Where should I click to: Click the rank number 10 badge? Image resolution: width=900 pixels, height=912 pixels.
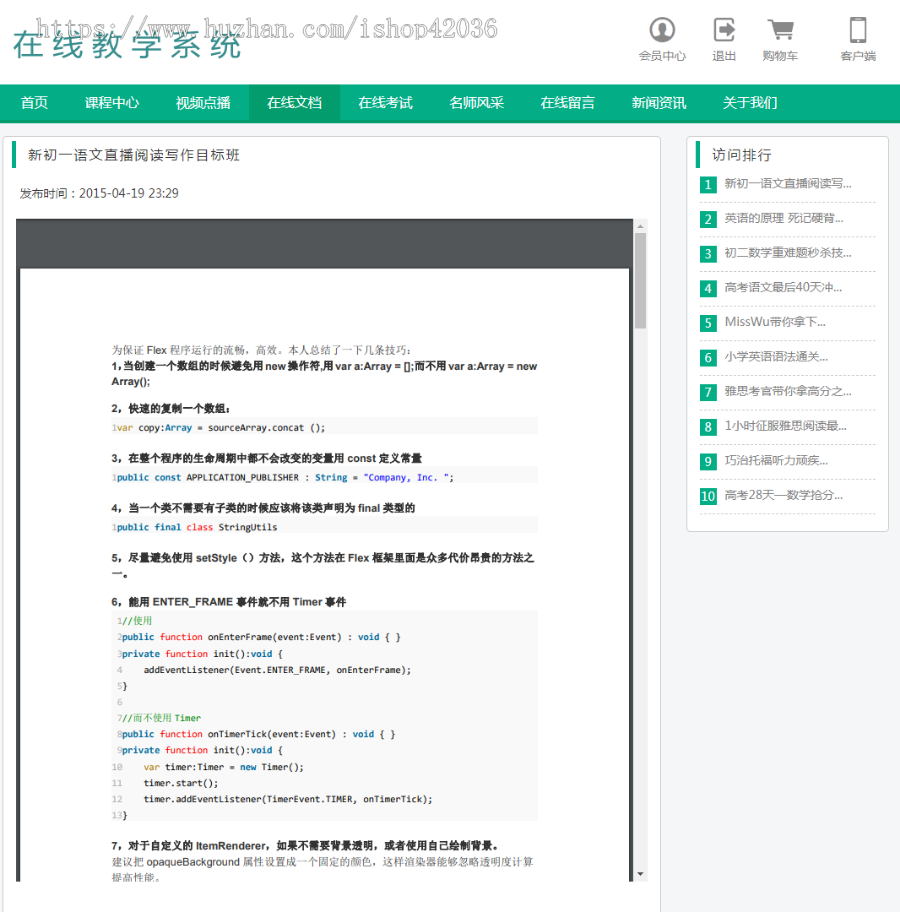(708, 496)
